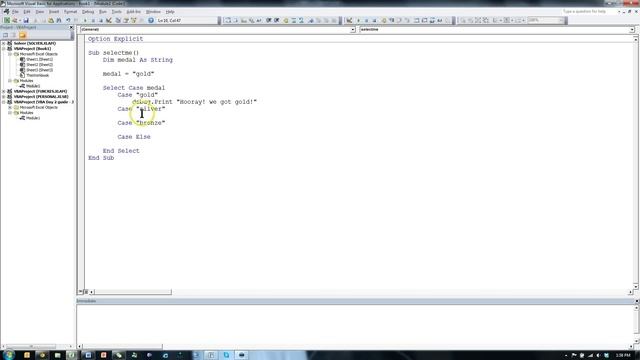Click the 'Case Else' code line
Screen dimensions: 640x360
[x=134, y=137]
